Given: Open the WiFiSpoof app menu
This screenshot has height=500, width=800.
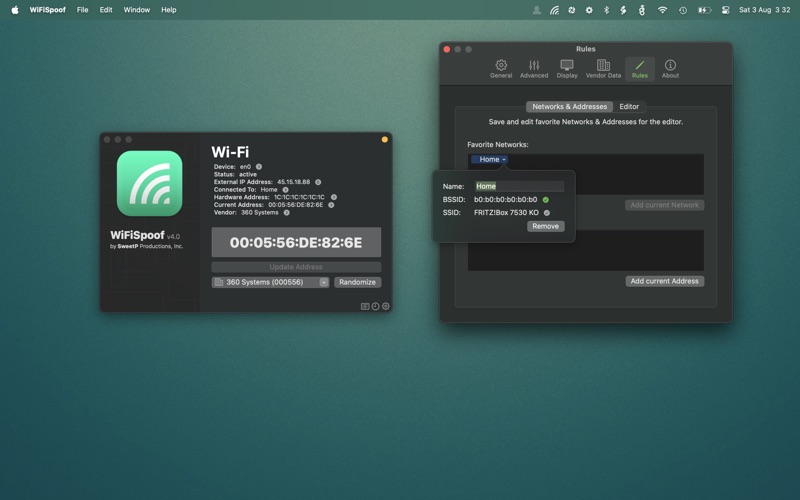Looking at the screenshot, I should [47, 10].
